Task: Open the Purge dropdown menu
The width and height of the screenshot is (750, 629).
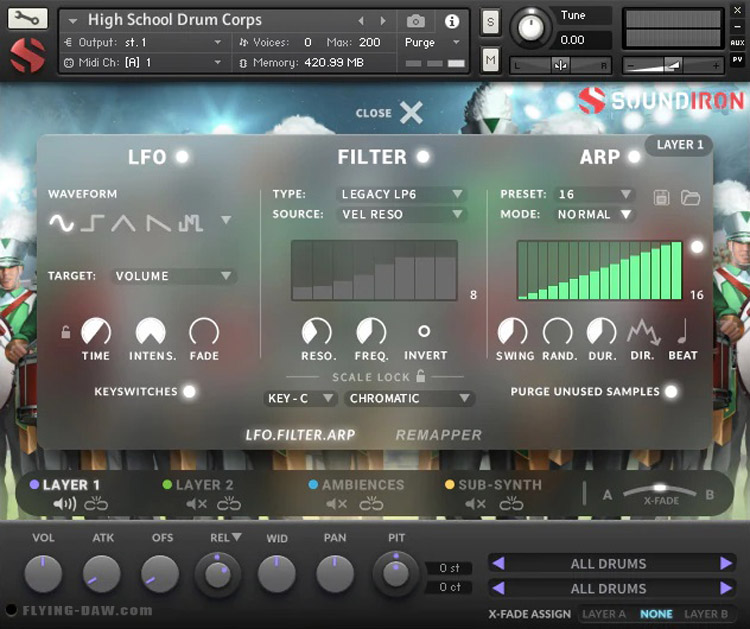Action: point(432,43)
